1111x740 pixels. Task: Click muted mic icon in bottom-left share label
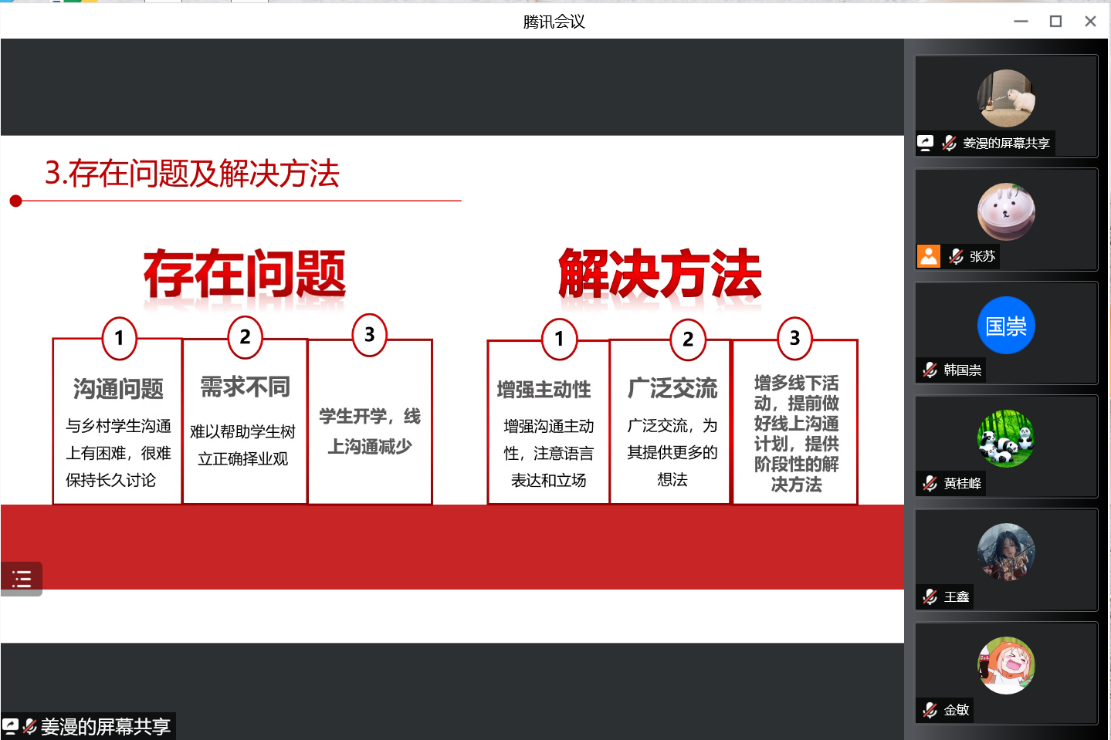30,727
